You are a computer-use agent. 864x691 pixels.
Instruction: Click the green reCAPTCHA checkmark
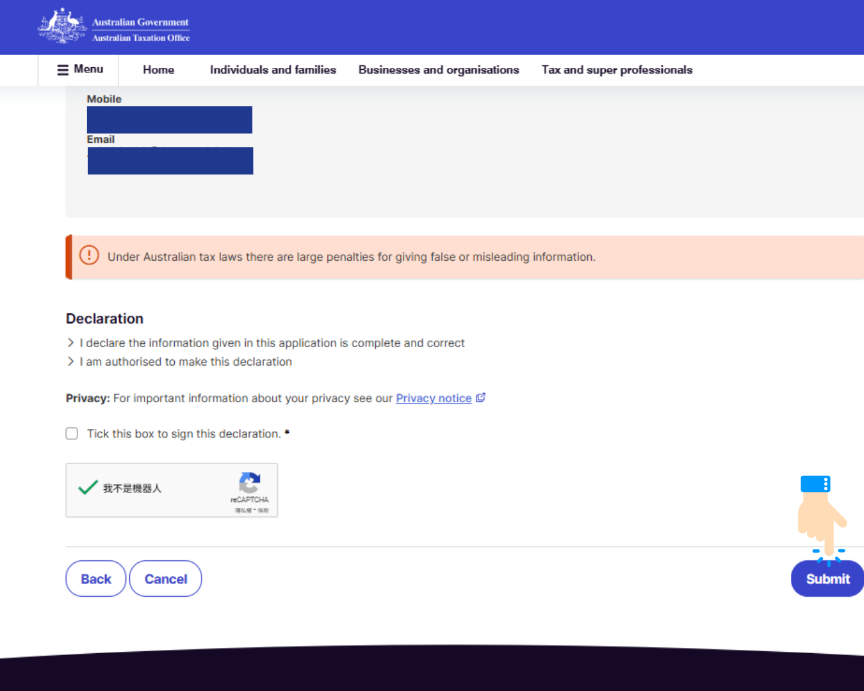click(88, 488)
